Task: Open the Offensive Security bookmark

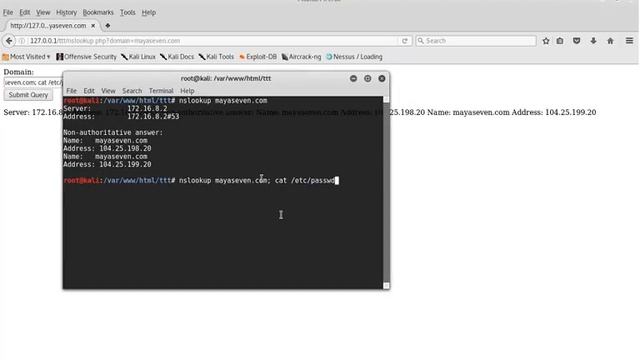Action: [87, 57]
